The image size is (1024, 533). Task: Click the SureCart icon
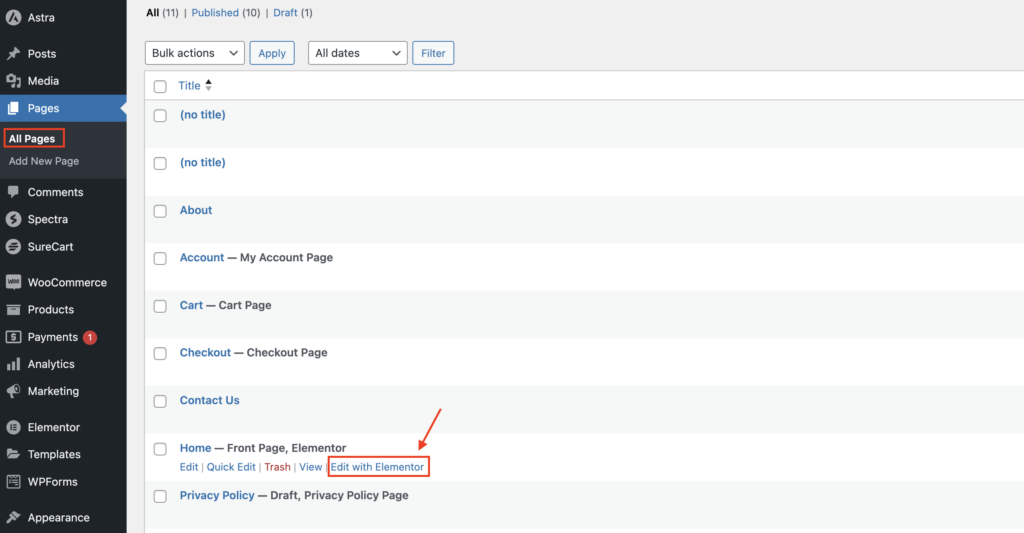click(14, 247)
